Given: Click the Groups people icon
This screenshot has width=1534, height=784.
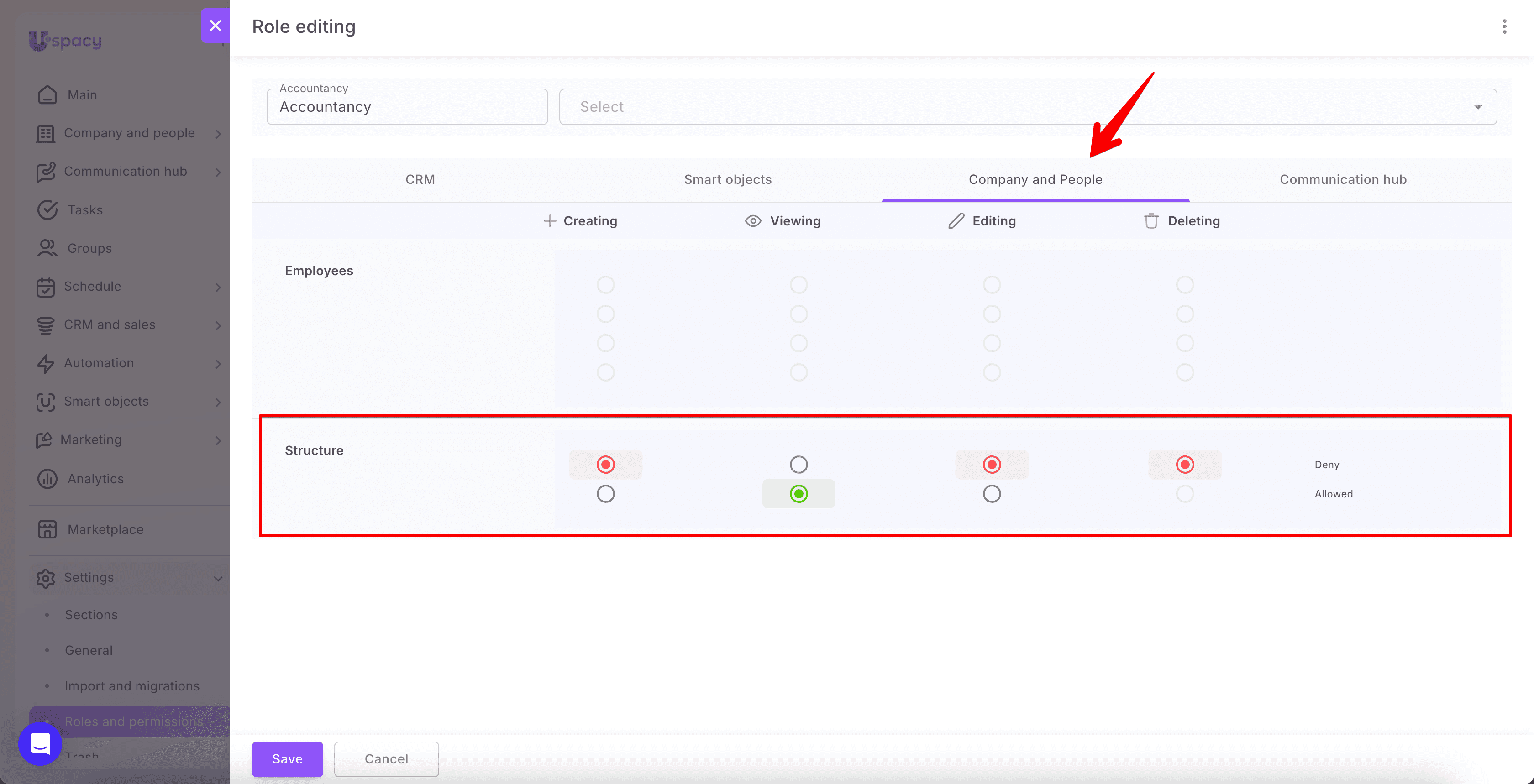Looking at the screenshot, I should click(47, 248).
